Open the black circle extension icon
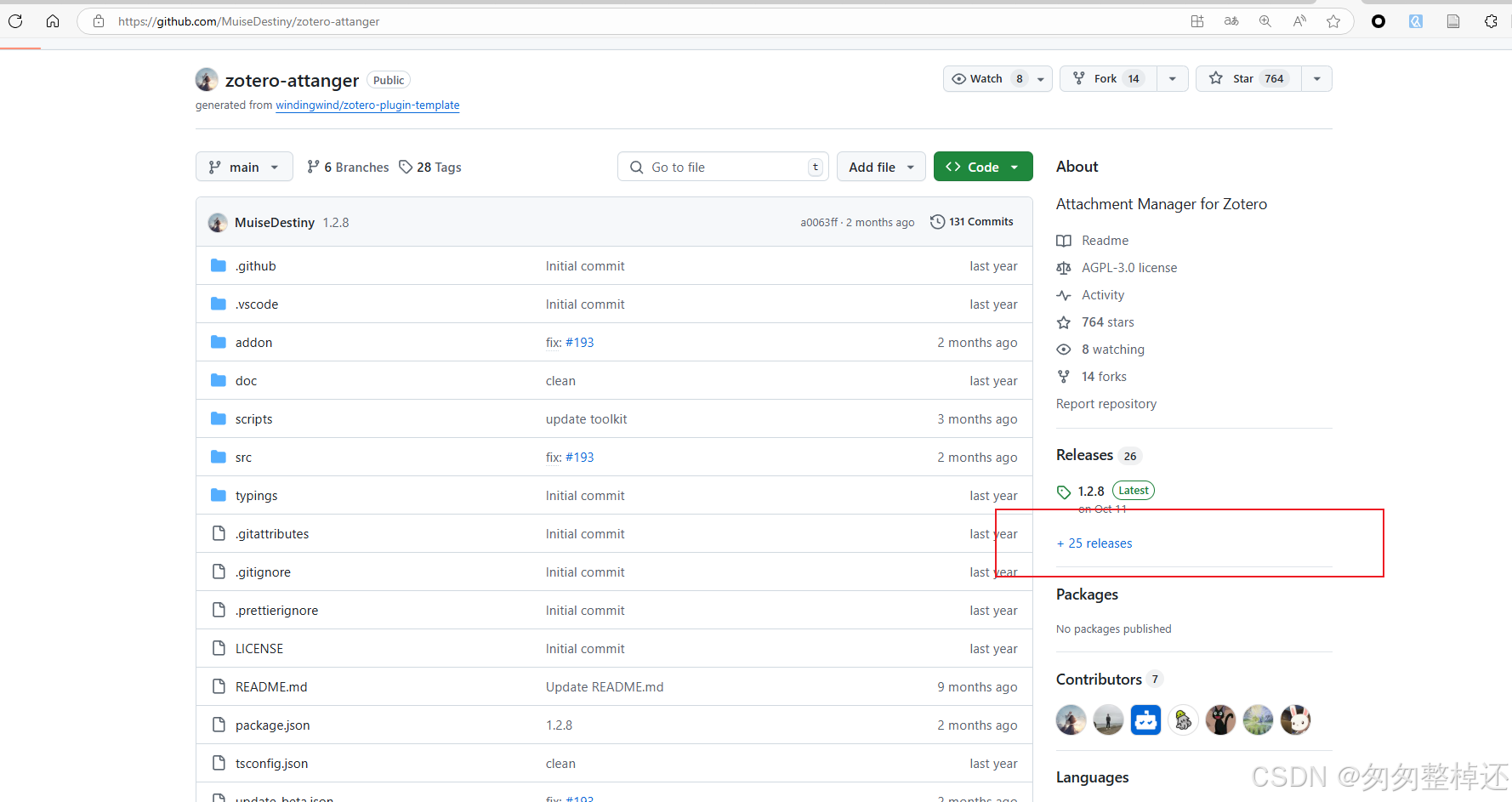This screenshot has height=802, width=1512. point(1378,21)
